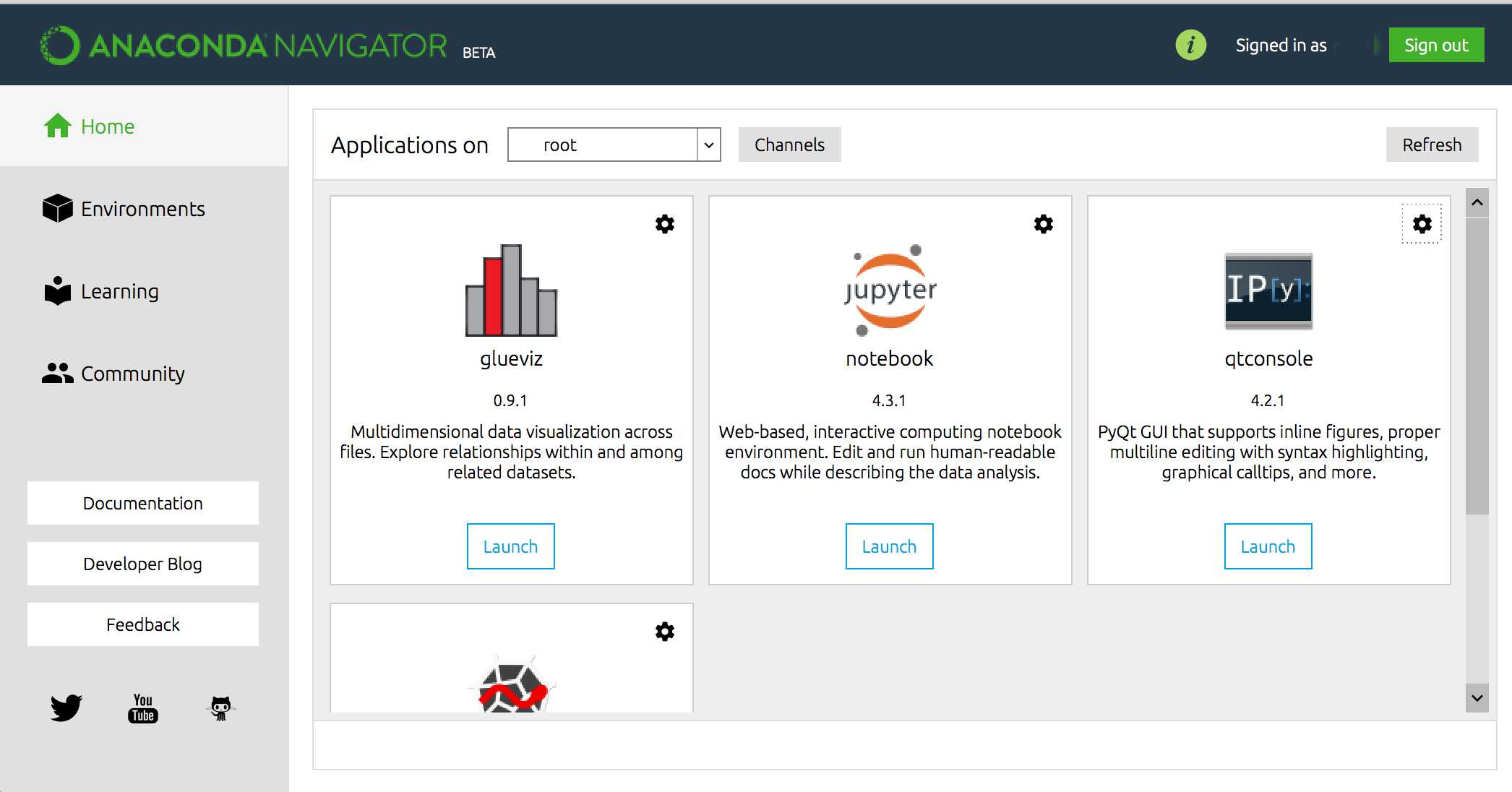Open the Developer Blog link
This screenshot has width=1512, height=792.
coord(143,564)
